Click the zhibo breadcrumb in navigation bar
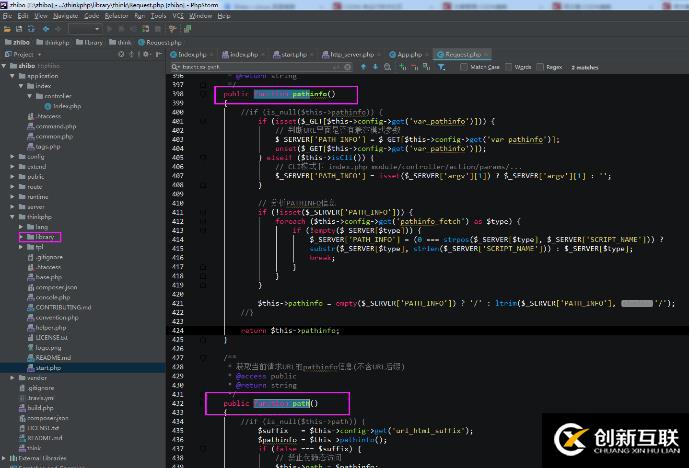 pyautogui.click(x=17, y=42)
